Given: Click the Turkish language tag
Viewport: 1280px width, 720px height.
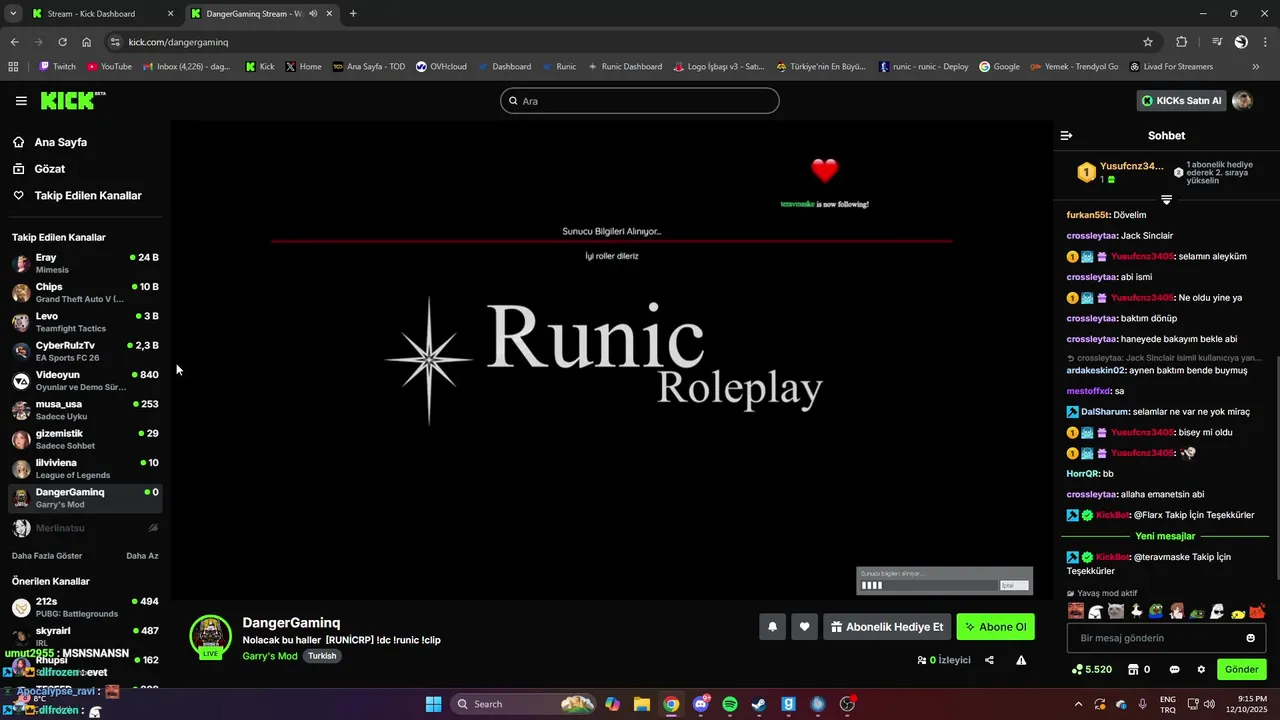Looking at the screenshot, I should pyautogui.click(x=322, y=656).
